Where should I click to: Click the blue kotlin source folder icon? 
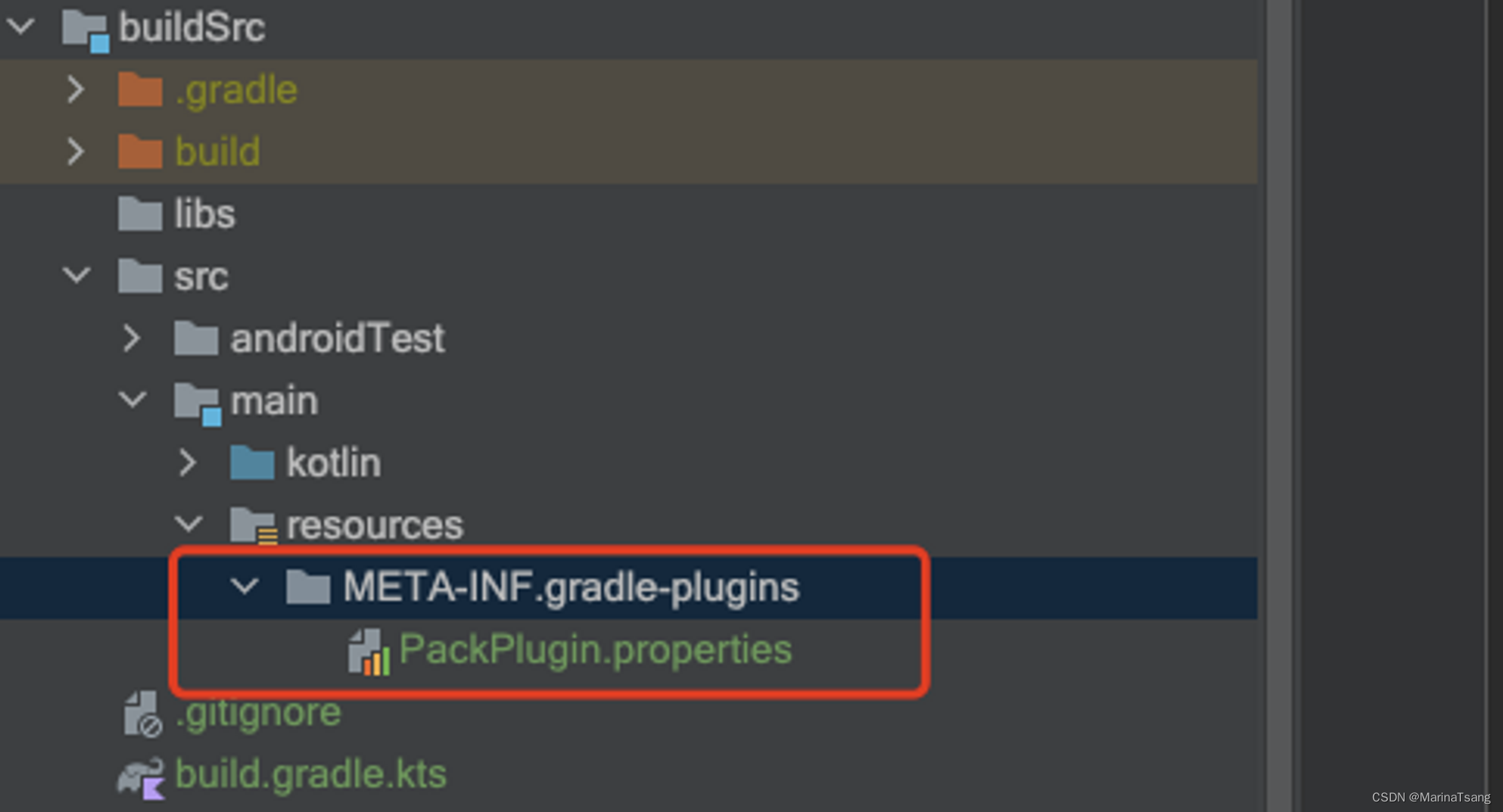click(253, 463)
